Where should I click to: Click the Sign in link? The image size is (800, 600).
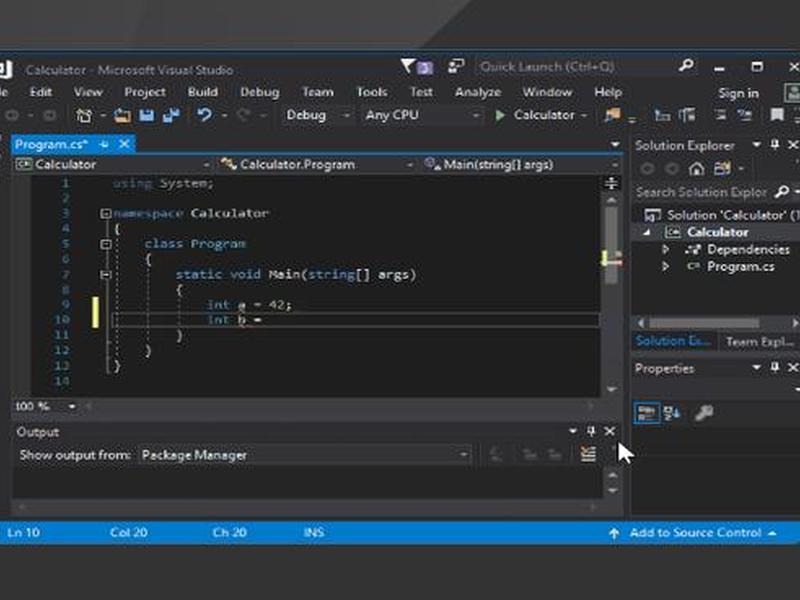(x=738, y=93)
